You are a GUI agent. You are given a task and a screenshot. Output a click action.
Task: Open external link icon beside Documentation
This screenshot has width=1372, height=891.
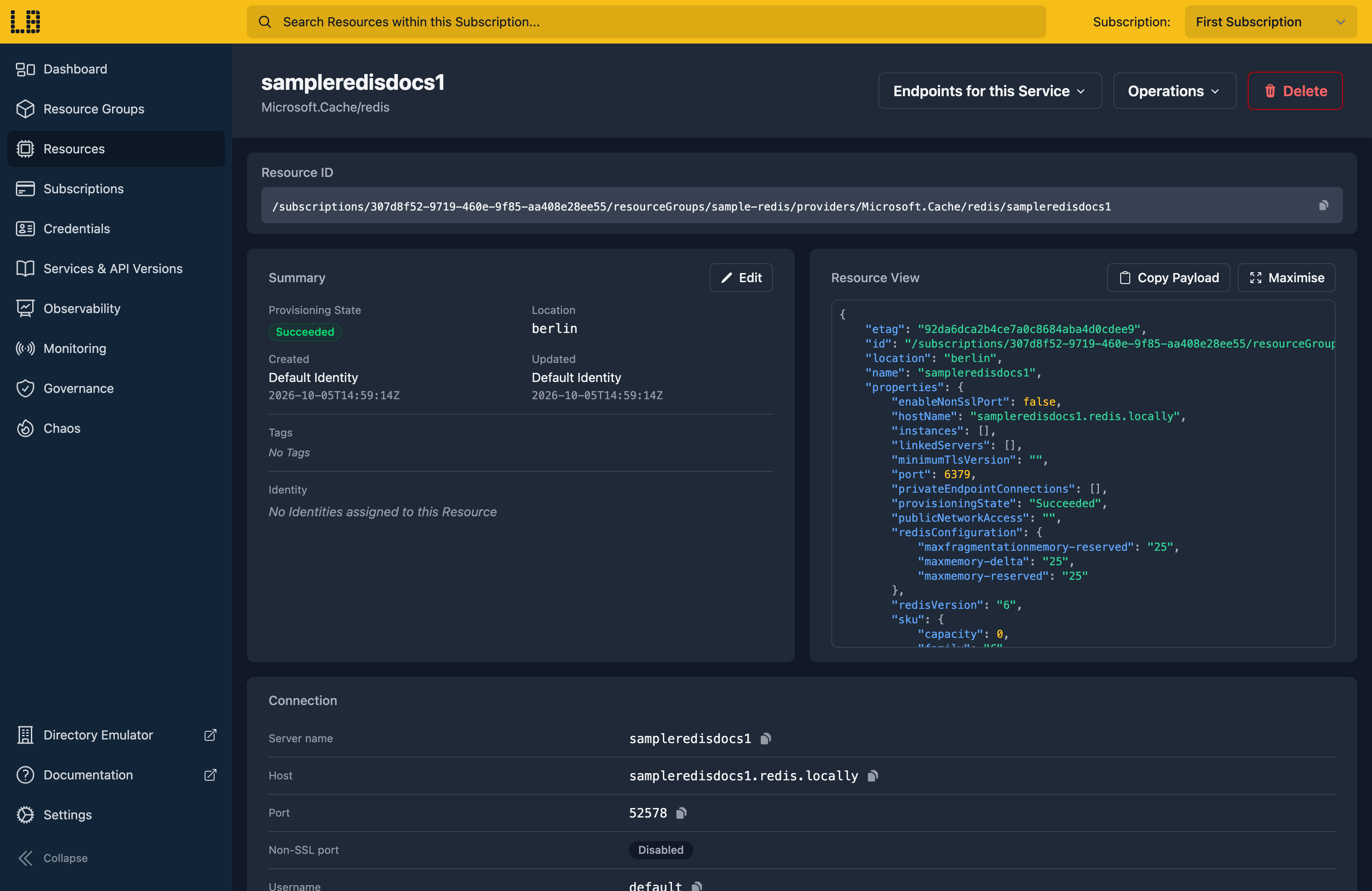[x=211, y=774]
